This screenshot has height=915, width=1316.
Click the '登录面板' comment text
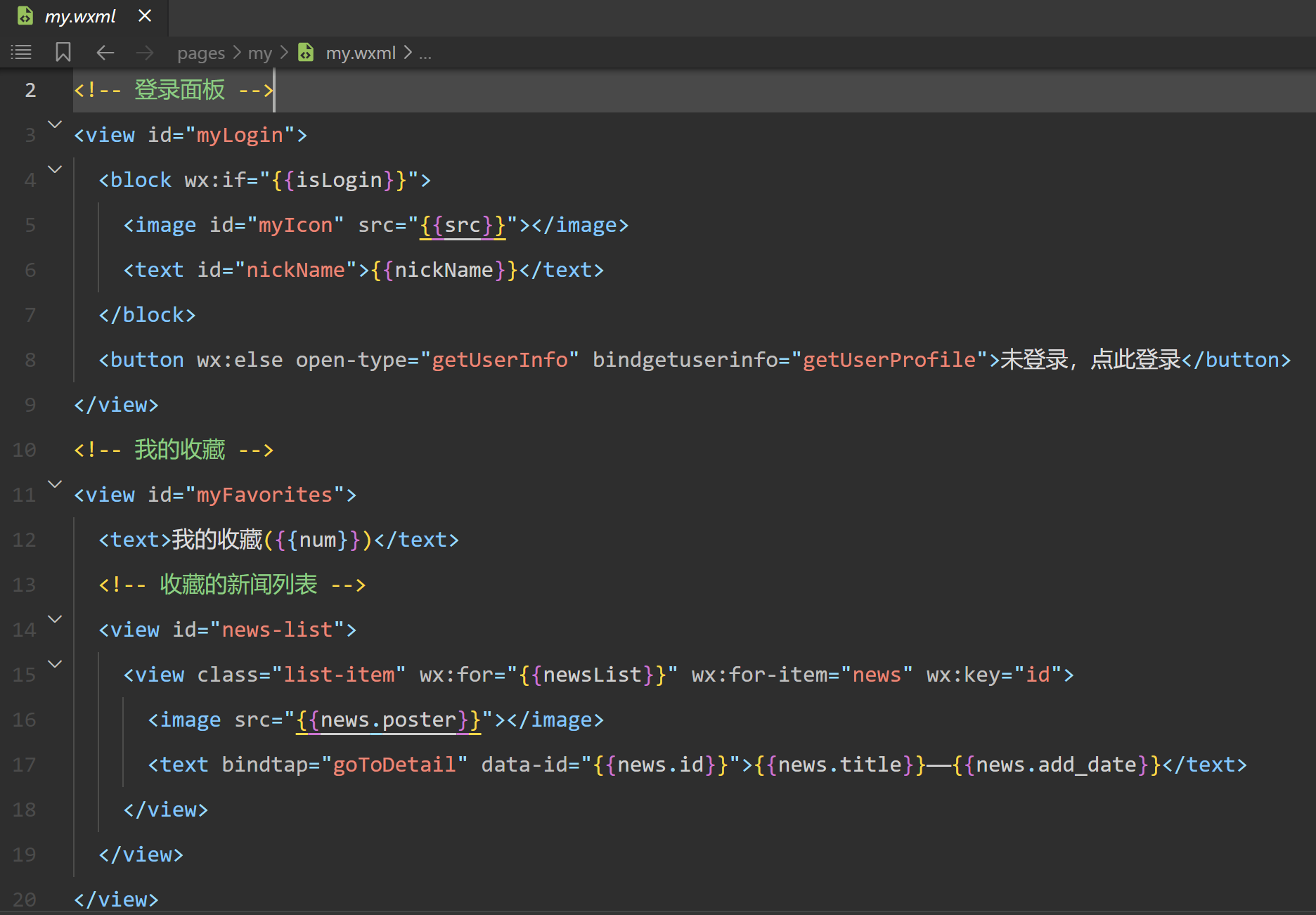coord(180,90)
